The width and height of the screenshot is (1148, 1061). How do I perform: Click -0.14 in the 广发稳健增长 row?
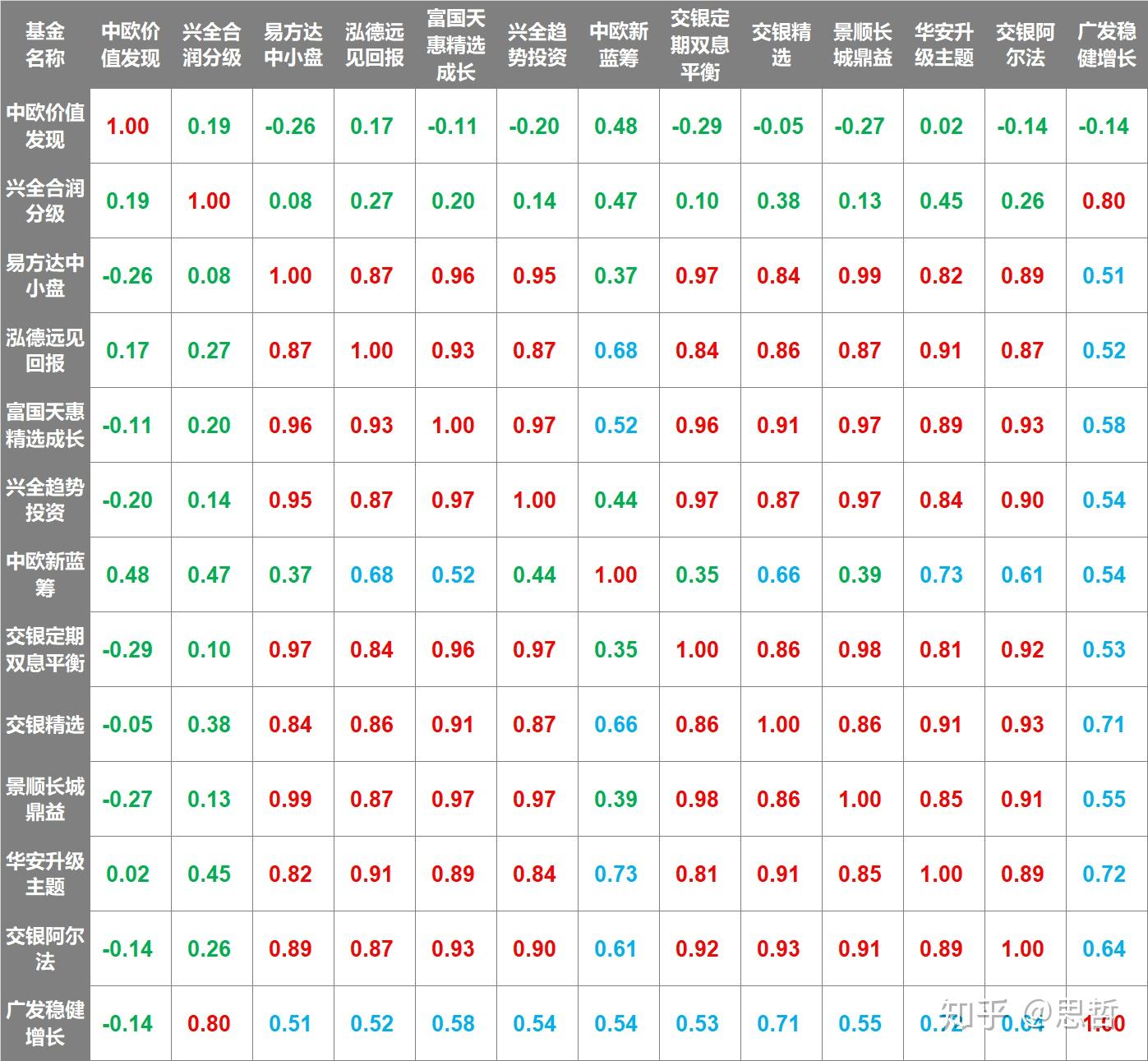click(127, 1024)
